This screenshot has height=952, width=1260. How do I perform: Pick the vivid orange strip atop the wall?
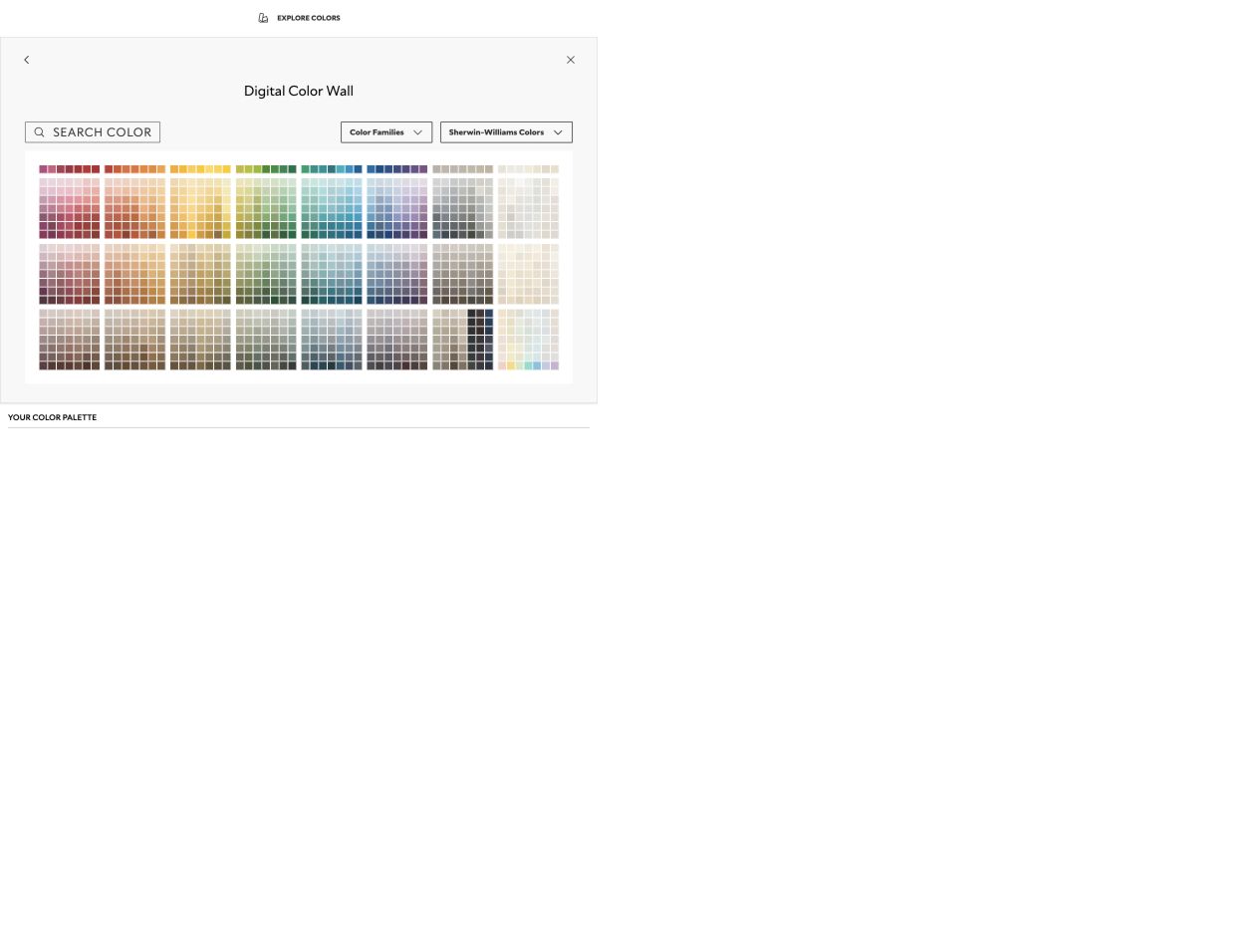(x=135, y=169)
